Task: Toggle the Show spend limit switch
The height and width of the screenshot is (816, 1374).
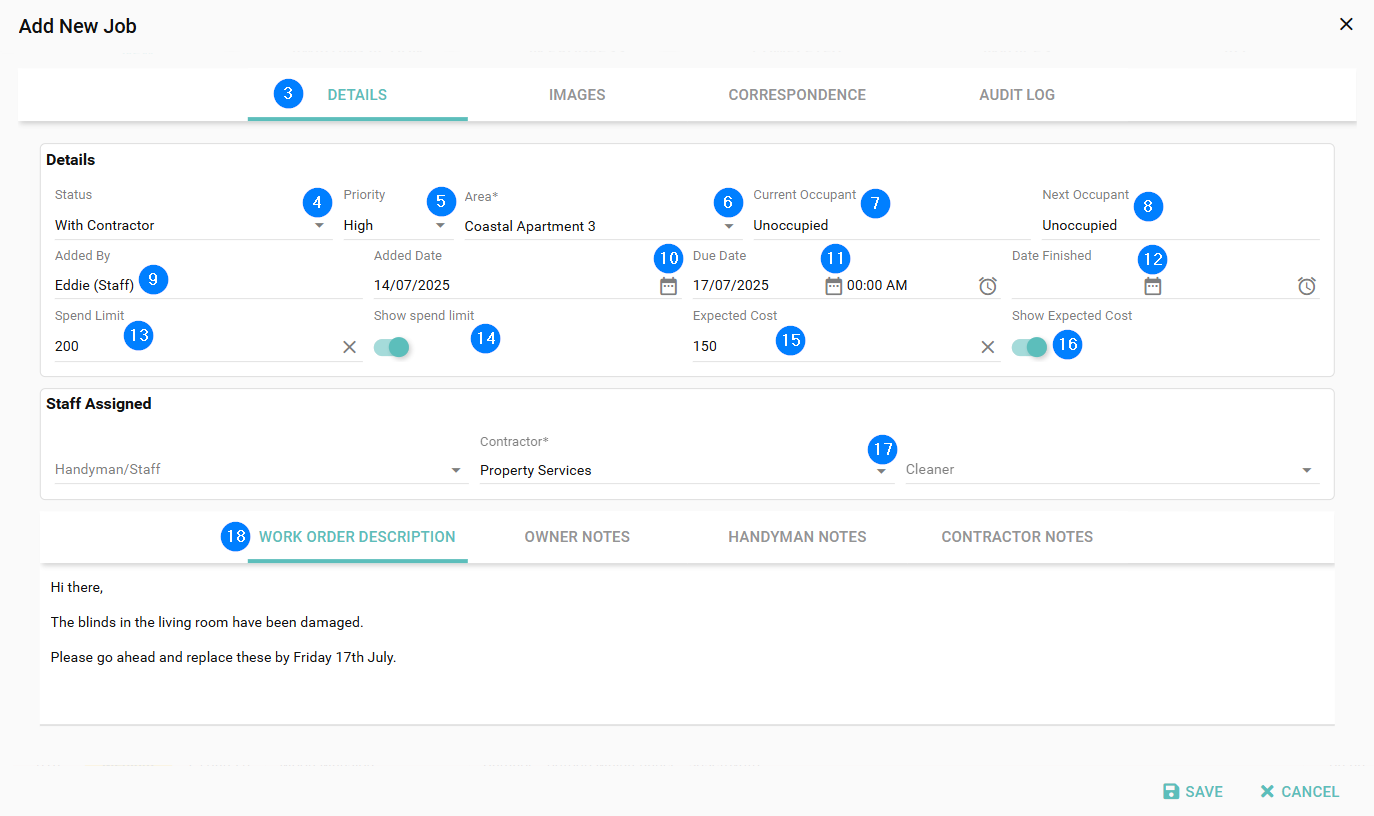Action: [x=391, y=347]
